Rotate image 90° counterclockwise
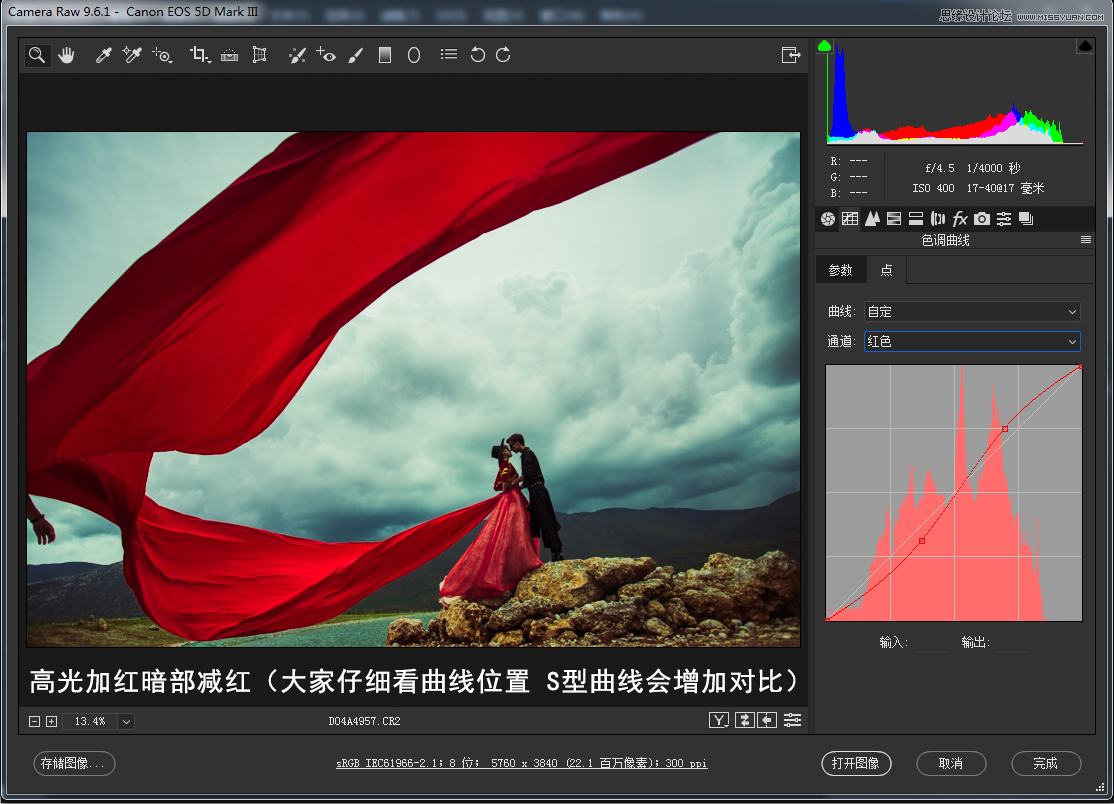 click(x=477, y=55)
